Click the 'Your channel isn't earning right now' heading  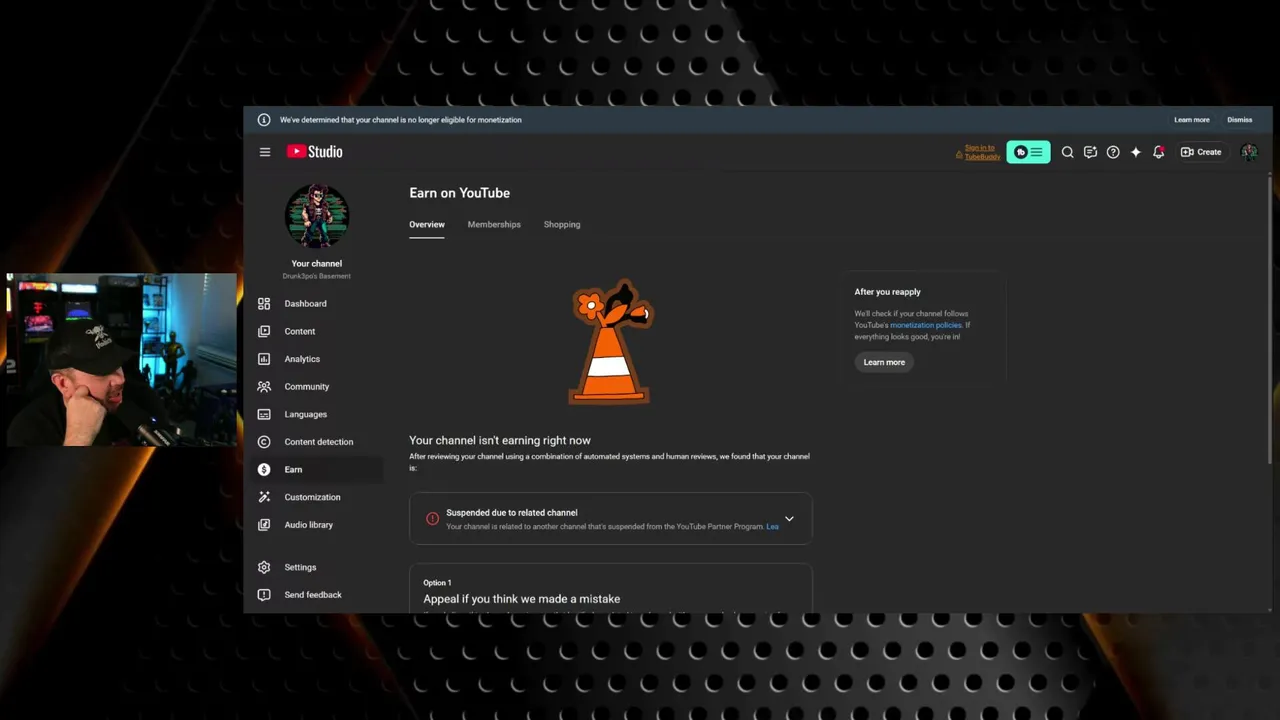coord(500,440)
